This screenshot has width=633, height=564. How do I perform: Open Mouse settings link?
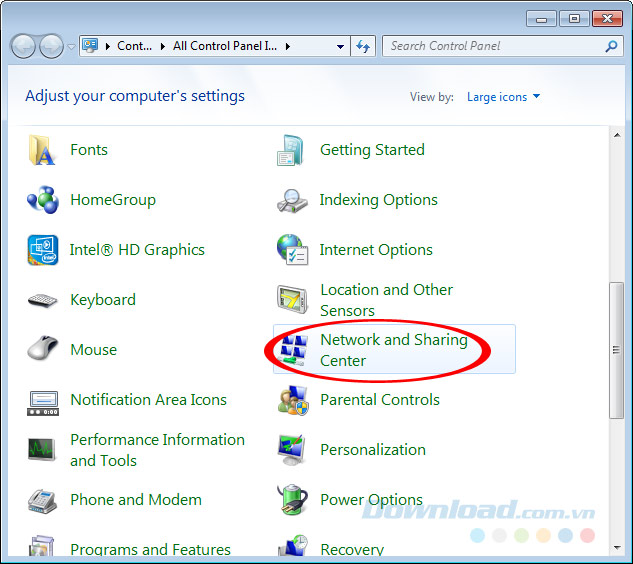point(94,350)
